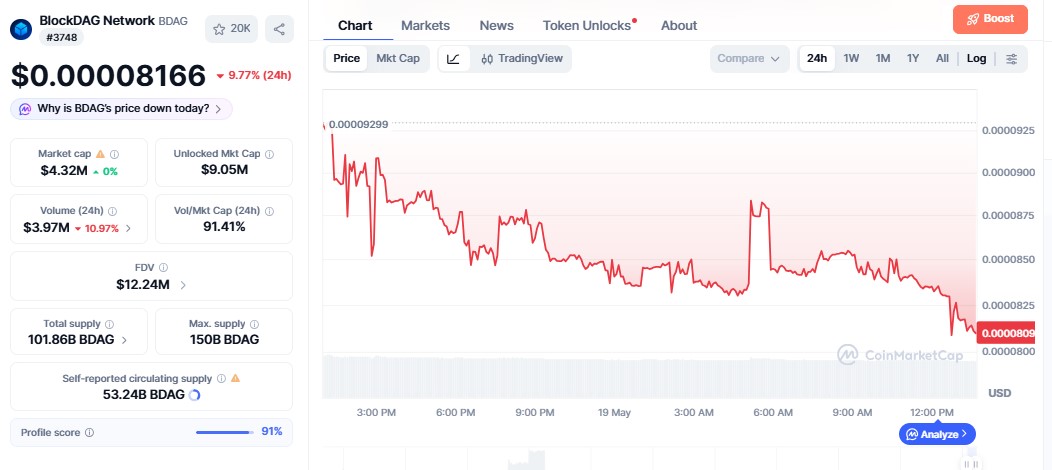Click the Profile score progress bar

pos(225,432)
